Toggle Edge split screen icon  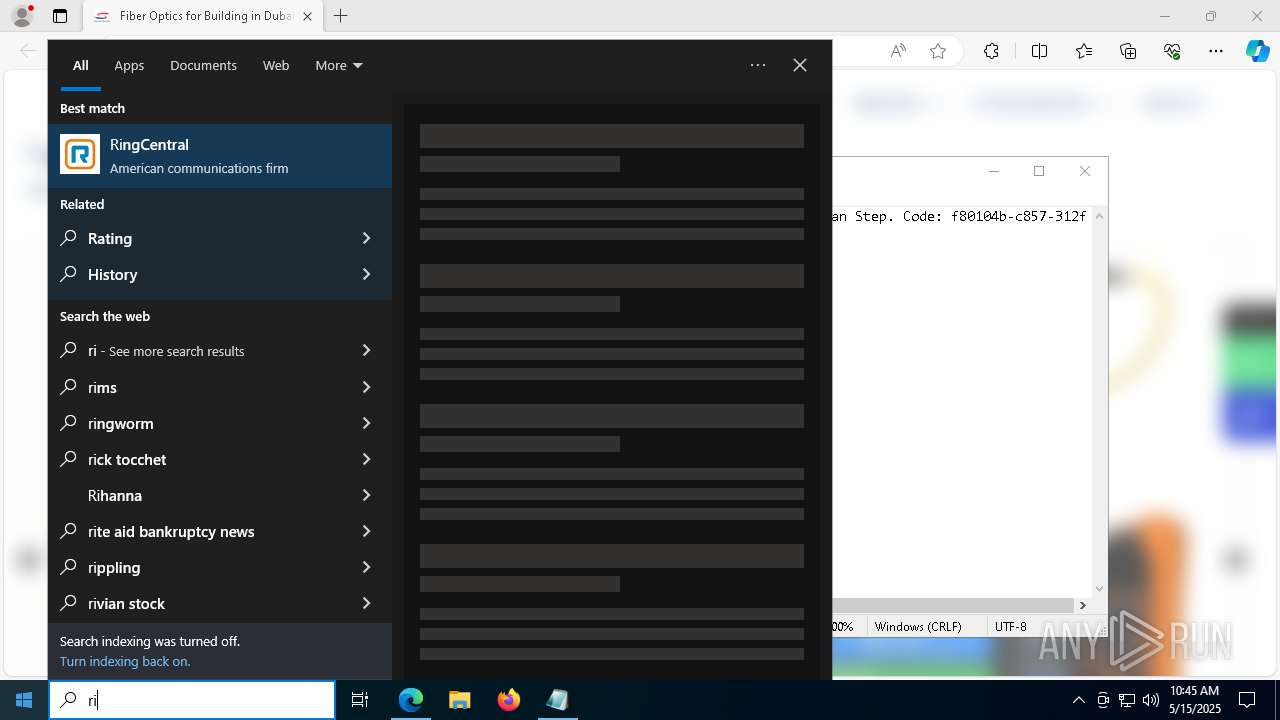[x=1039, y=51]
